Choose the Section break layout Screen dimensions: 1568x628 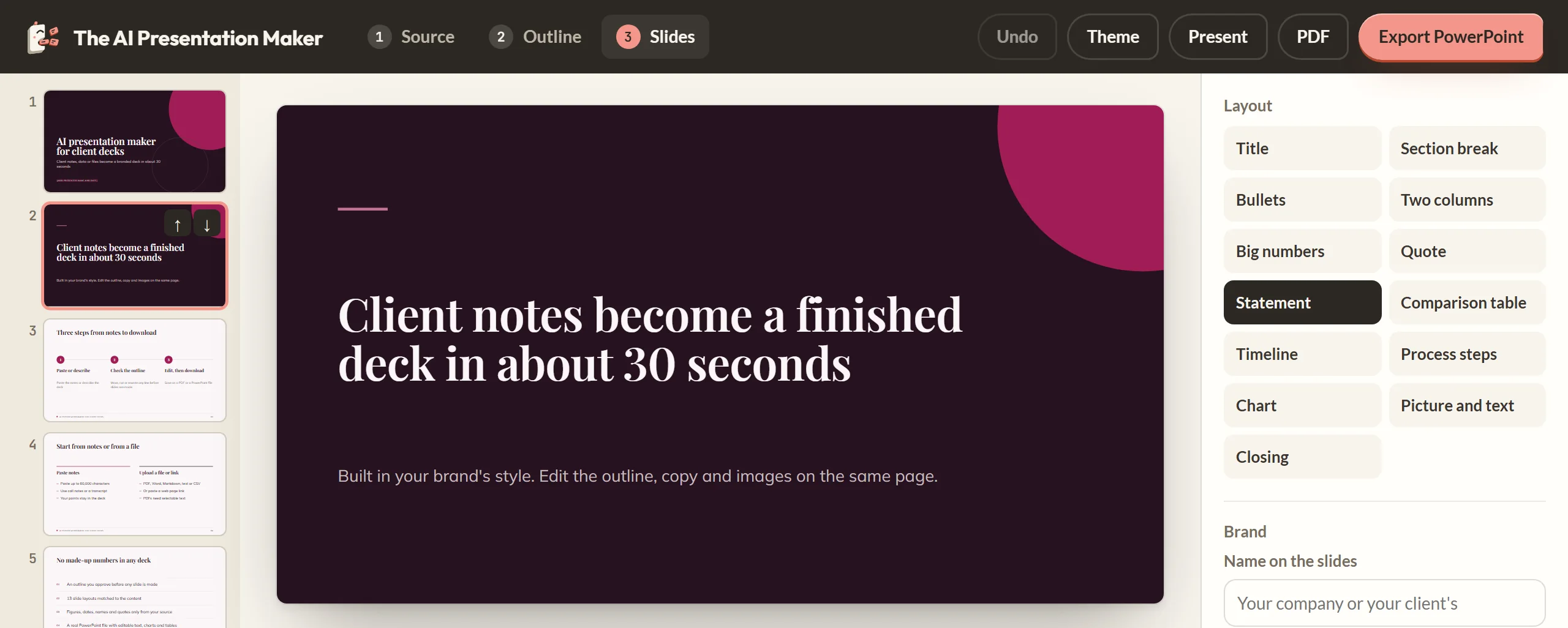click(1467, 148)
